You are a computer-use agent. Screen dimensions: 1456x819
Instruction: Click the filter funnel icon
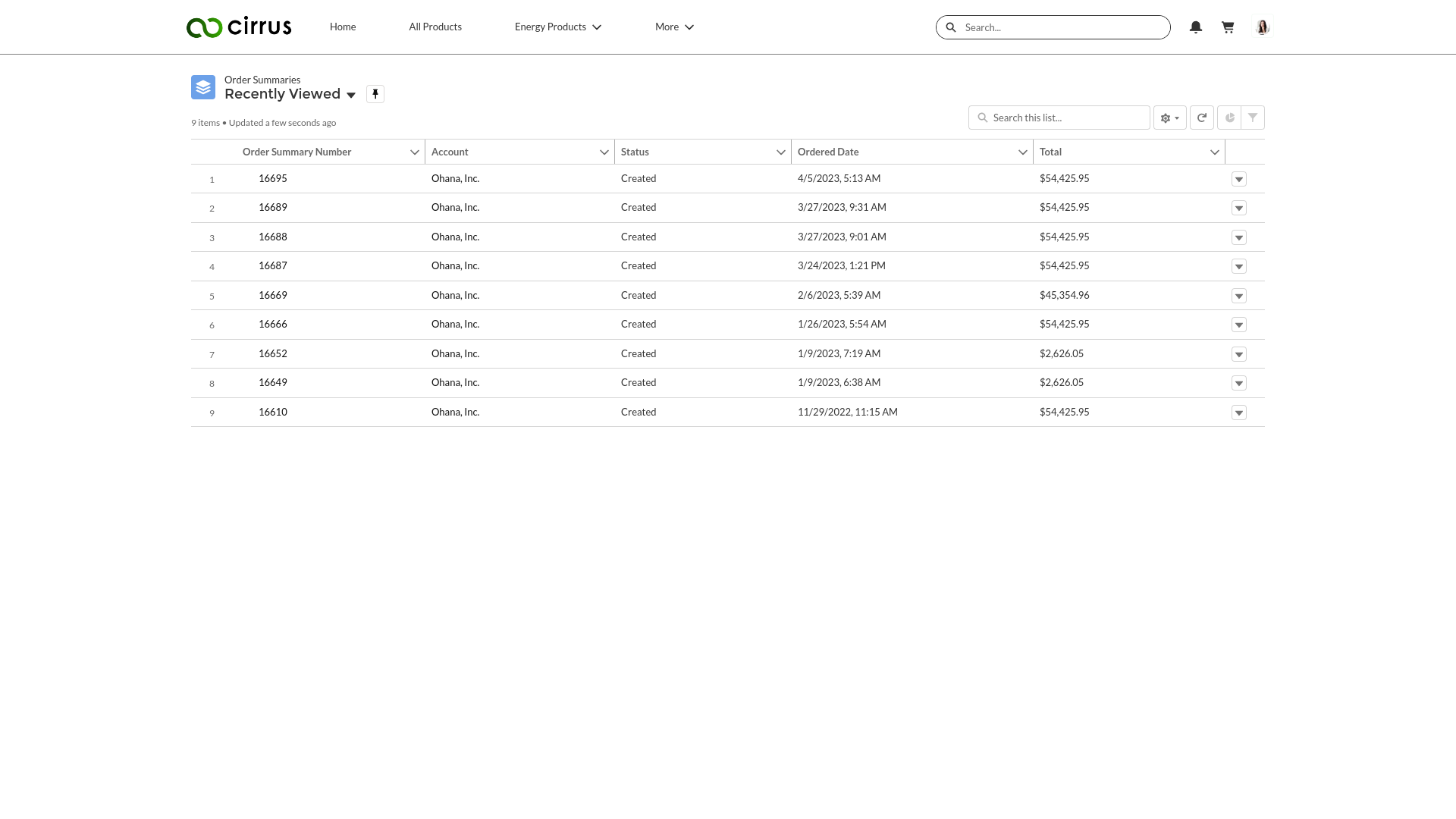click(1253, 118)
